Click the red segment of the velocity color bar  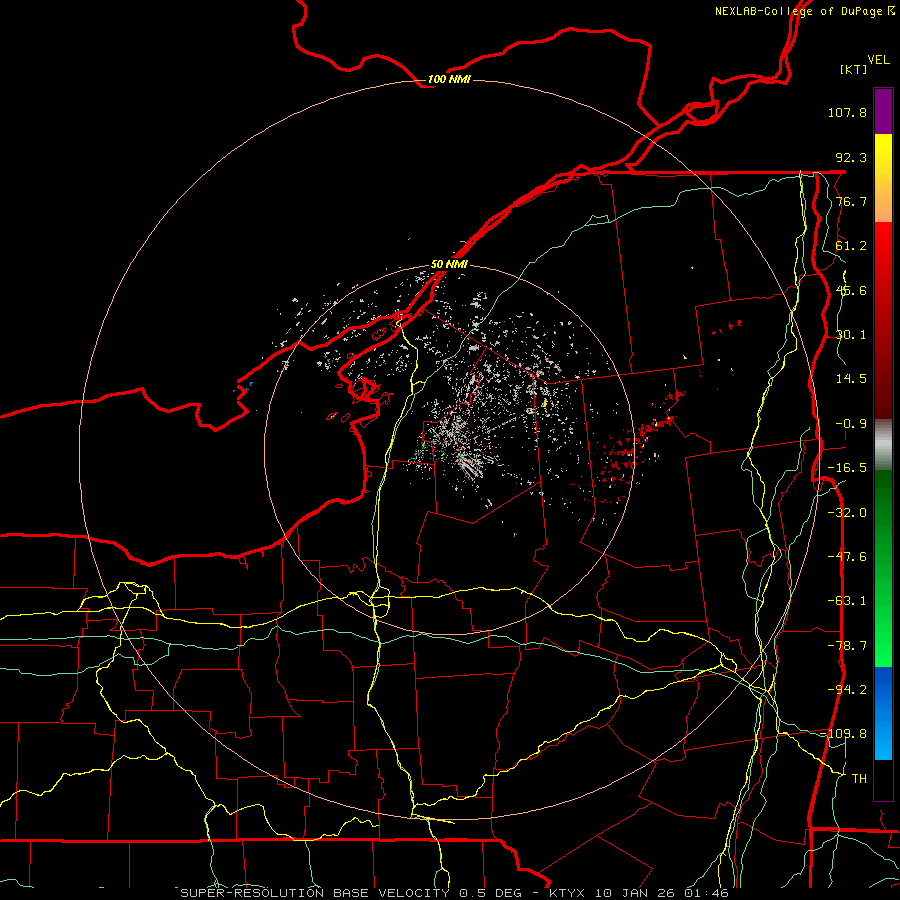883,320
